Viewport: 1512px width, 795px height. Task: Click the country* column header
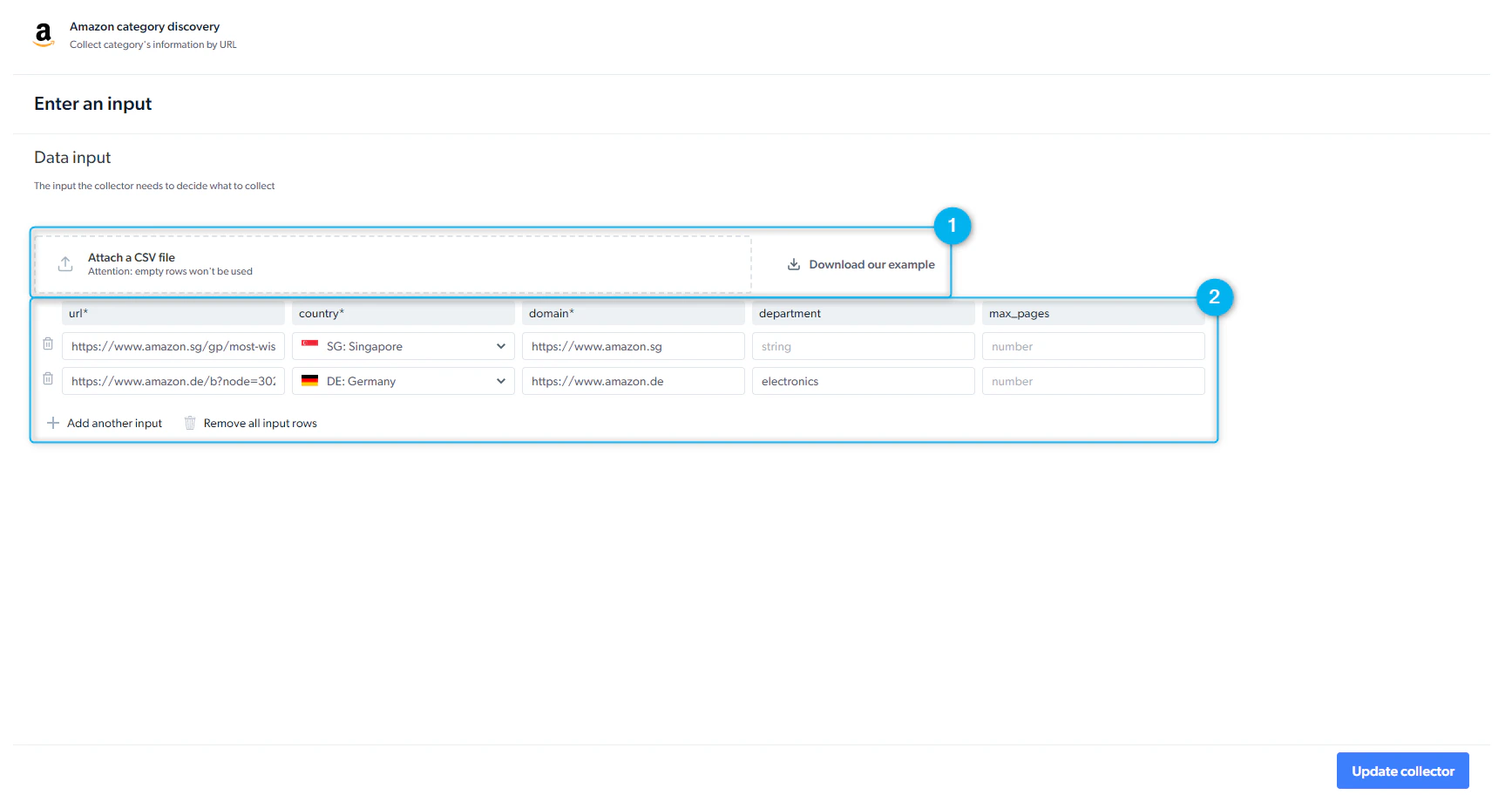click(x=403, y=313)
